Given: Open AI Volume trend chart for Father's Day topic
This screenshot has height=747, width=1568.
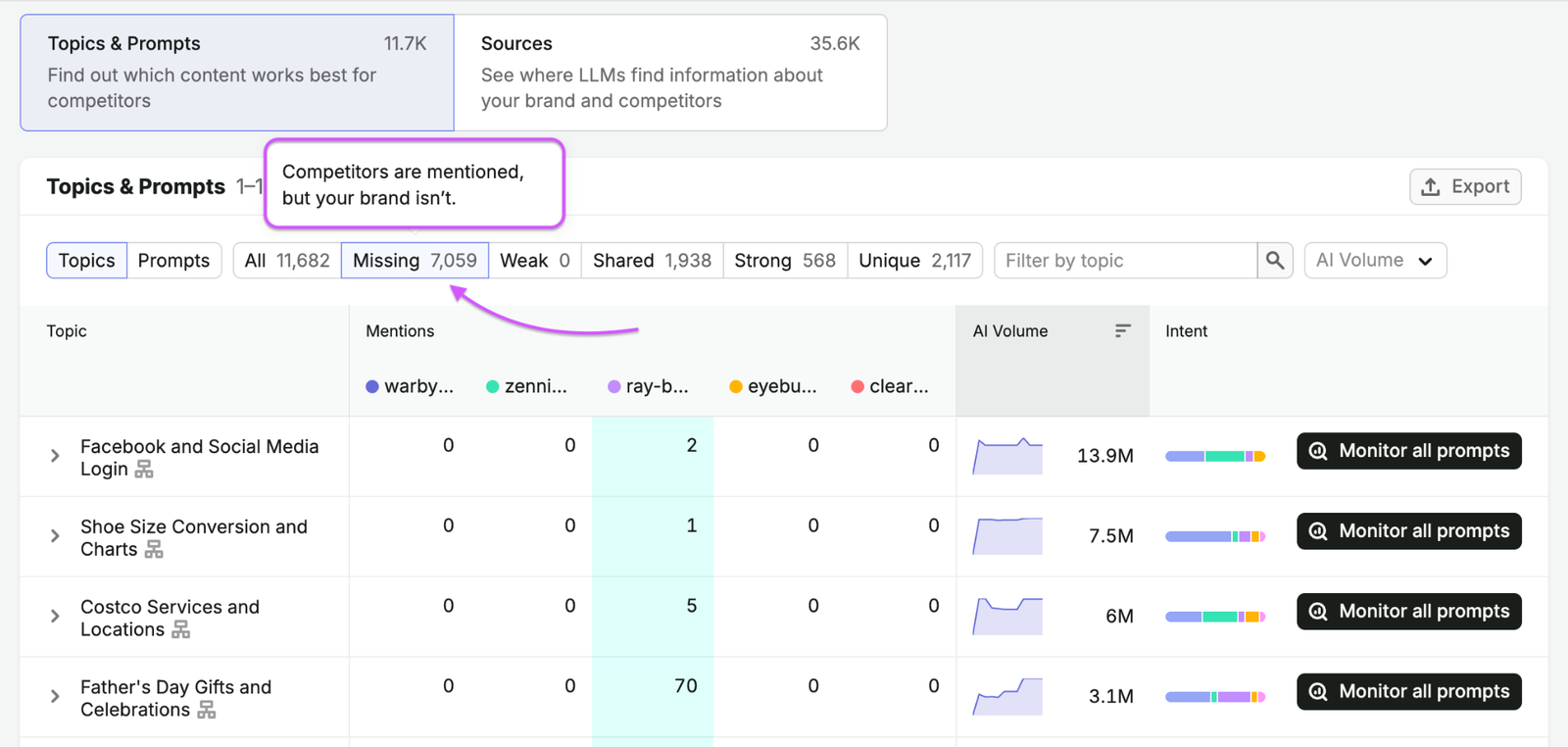Looking at the screenshot, I should (1007, 697).
